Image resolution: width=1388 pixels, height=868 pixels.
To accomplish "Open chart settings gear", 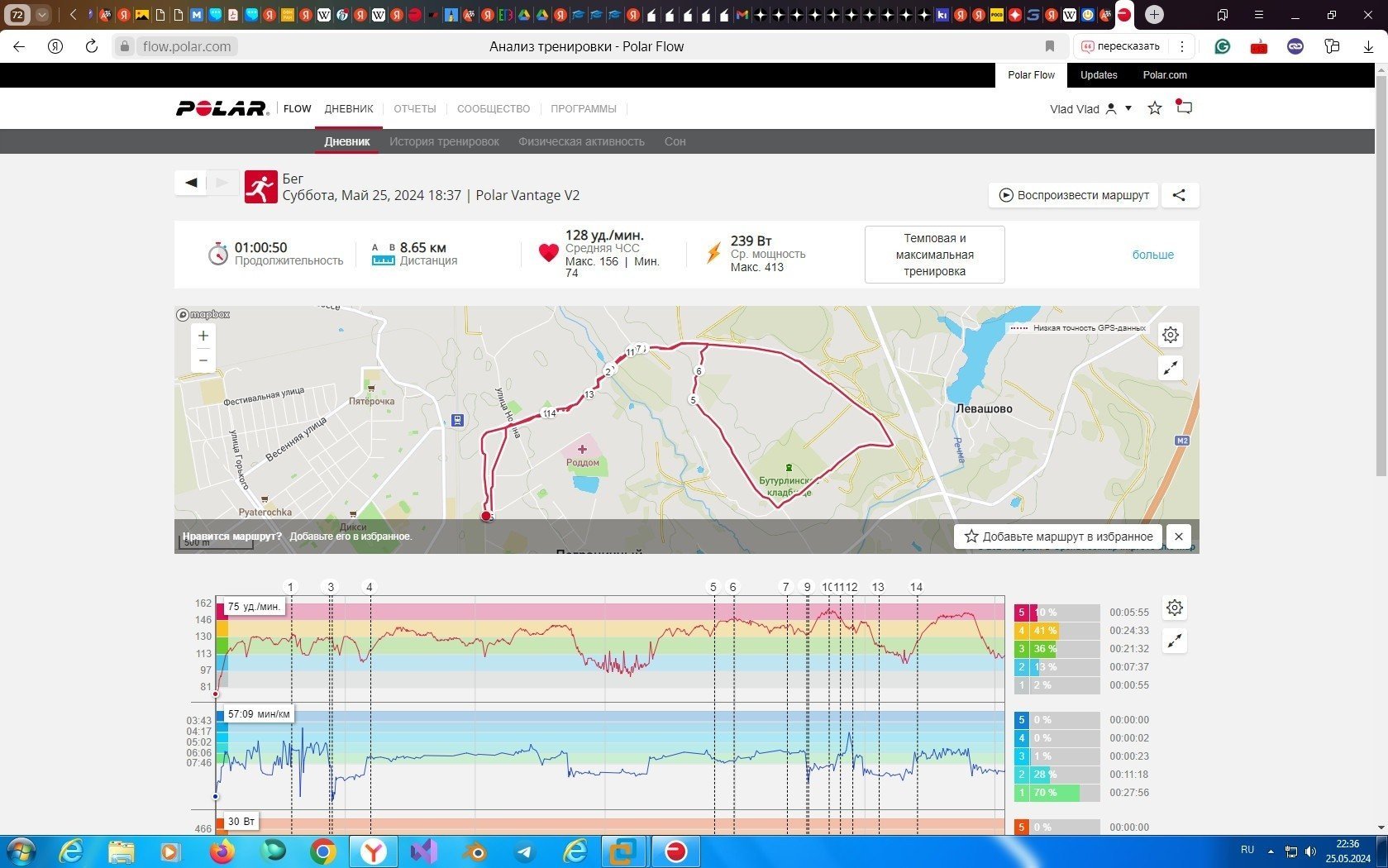I will (x=1174, y=608).
